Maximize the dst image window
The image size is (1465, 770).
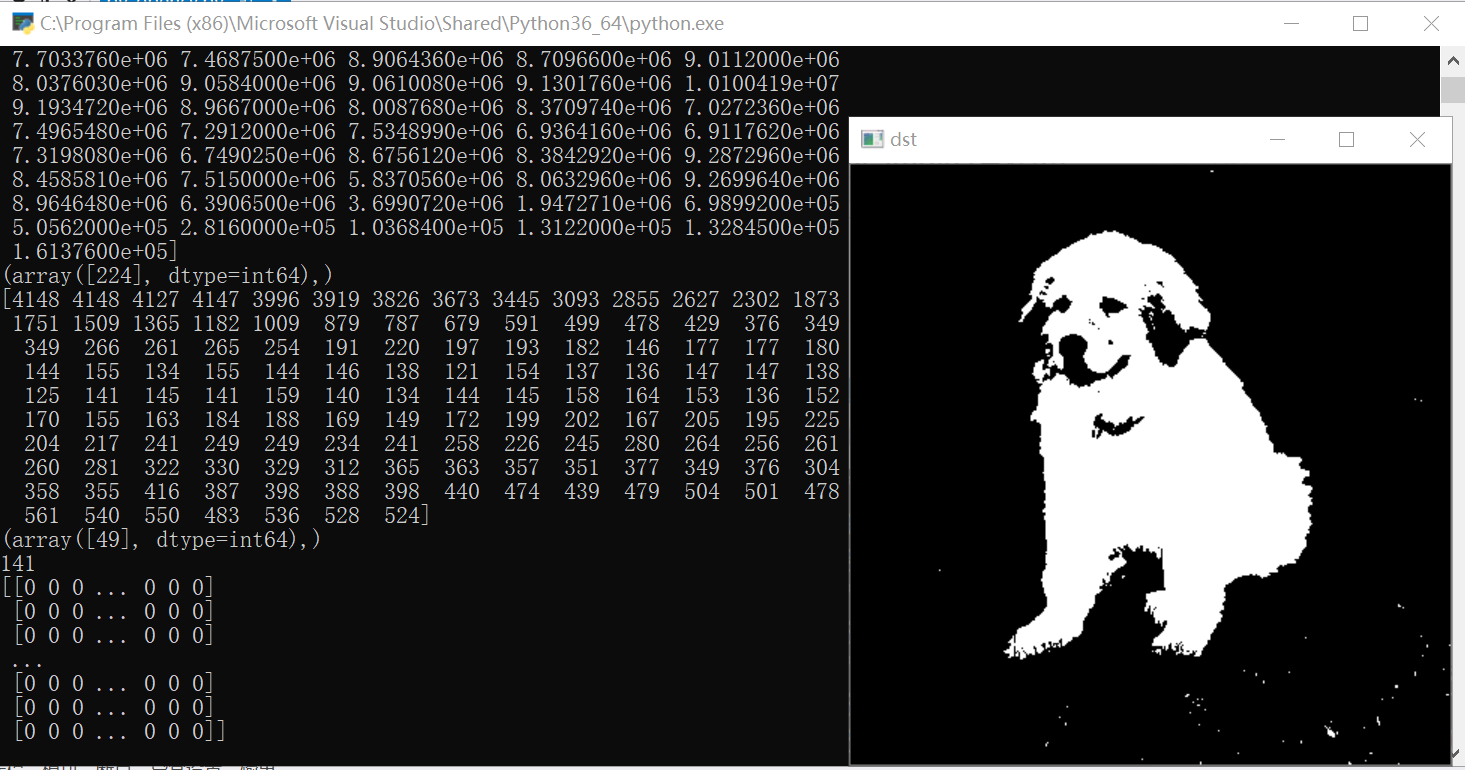coord(1346,140)
